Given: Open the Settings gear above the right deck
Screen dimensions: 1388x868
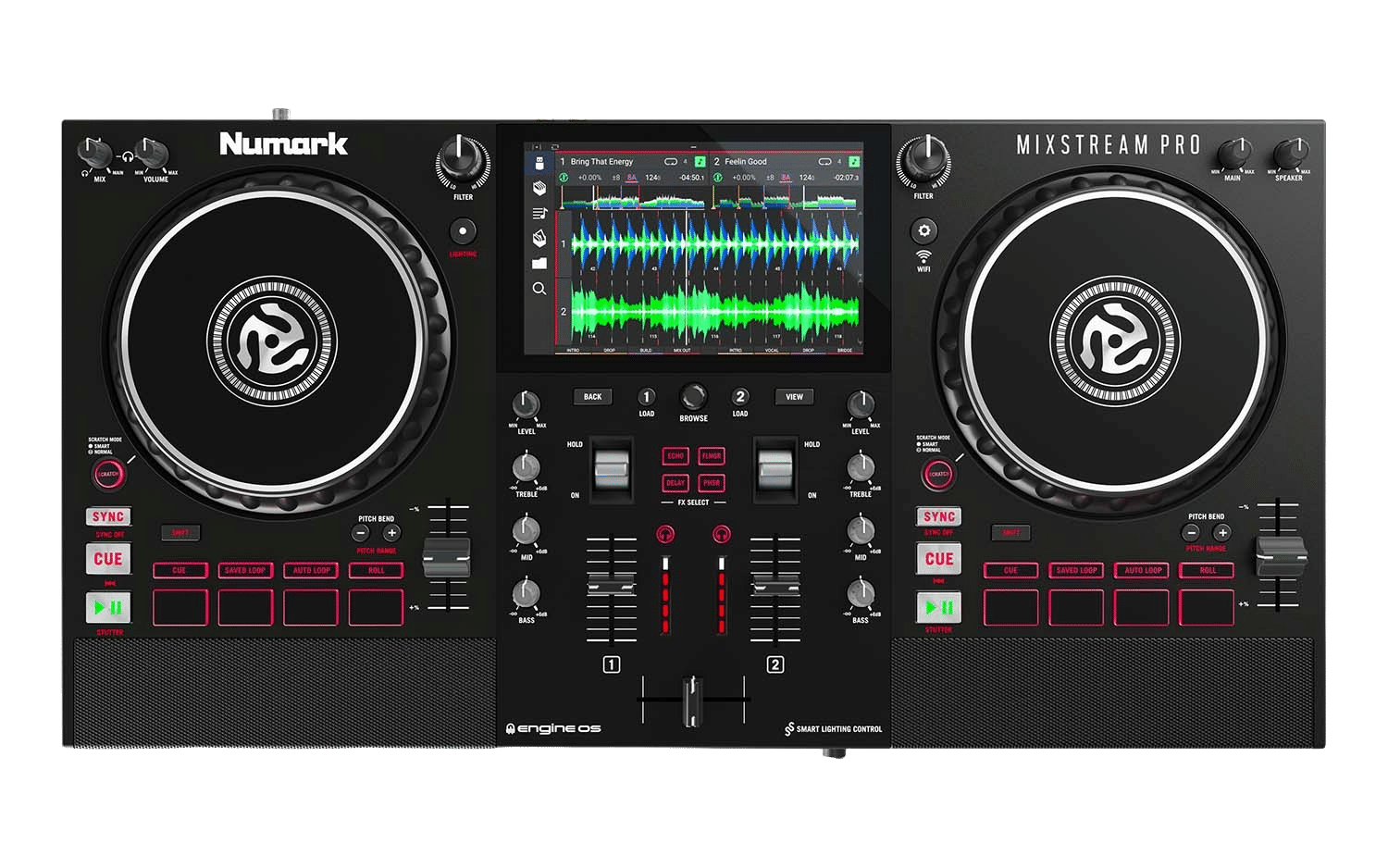Looking at the screenshot, I should (x=923, y=229).
